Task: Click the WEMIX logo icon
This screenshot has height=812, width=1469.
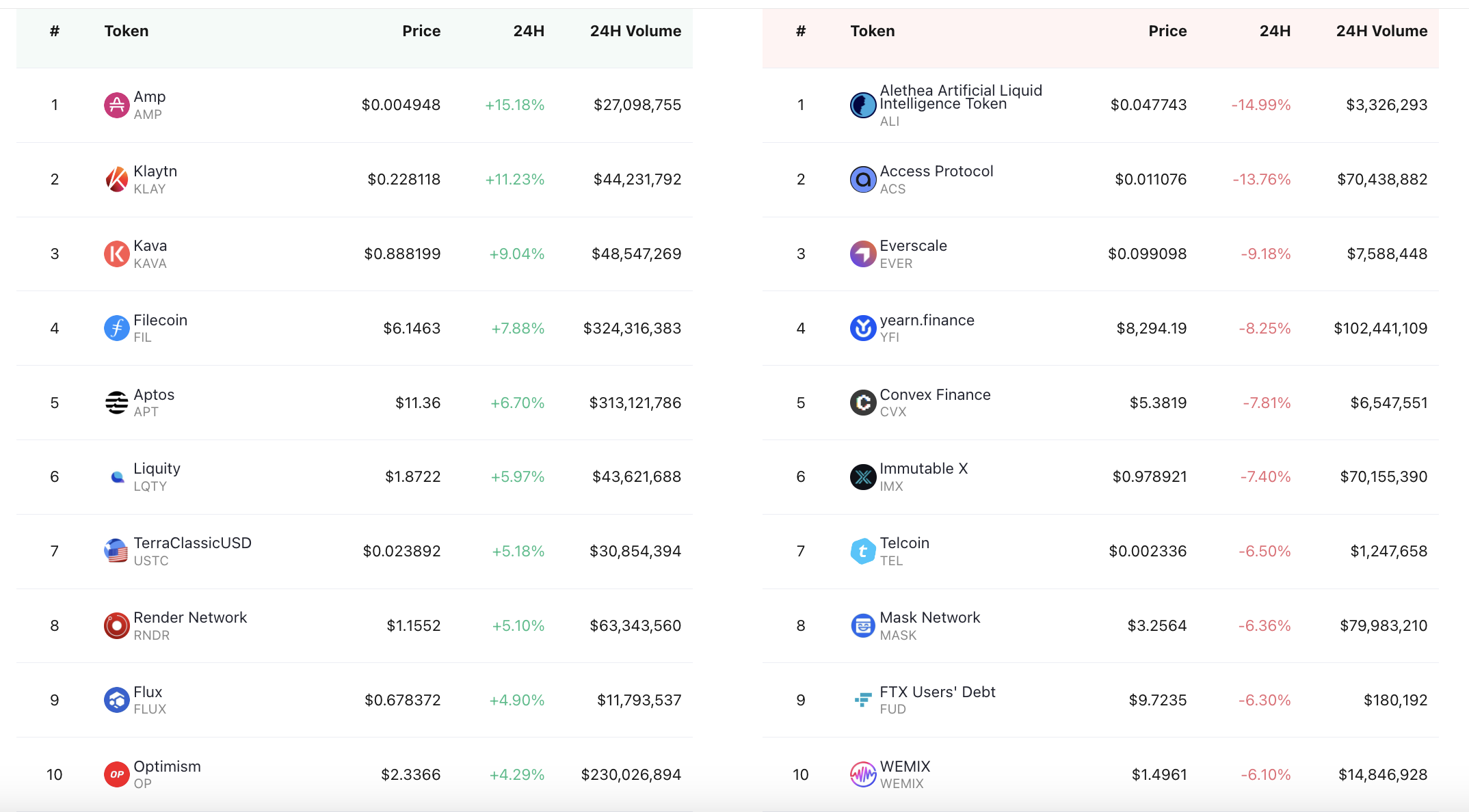Action: (x=862, y=775)
